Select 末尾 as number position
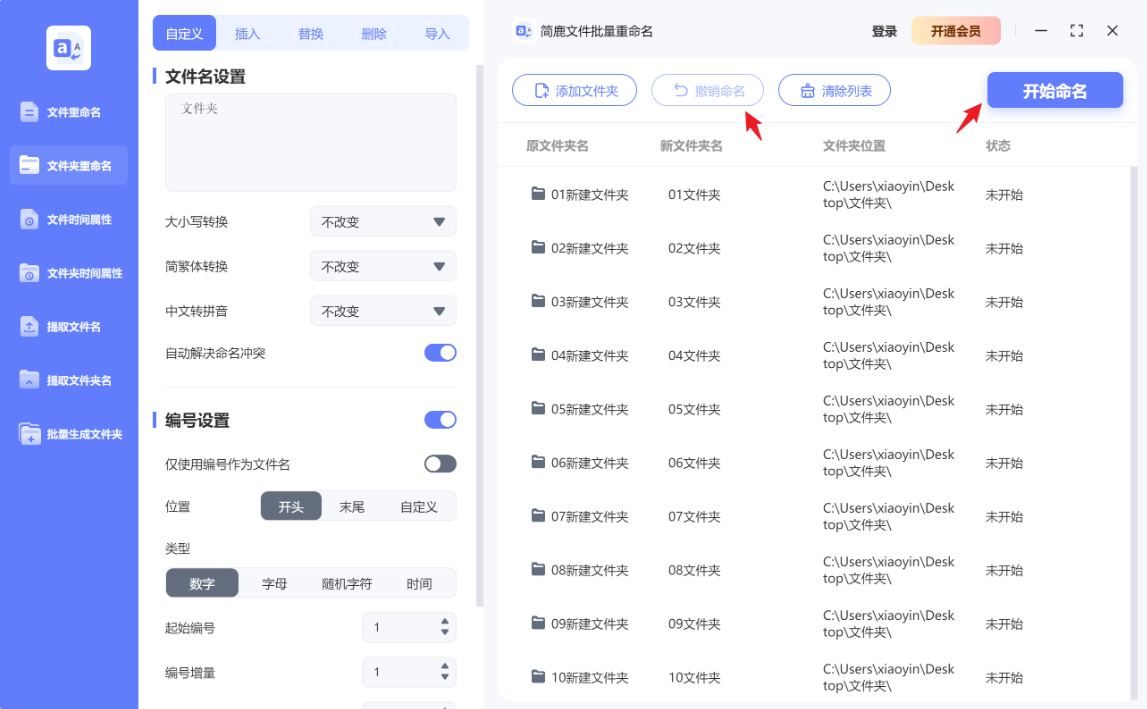 [352, 506]
